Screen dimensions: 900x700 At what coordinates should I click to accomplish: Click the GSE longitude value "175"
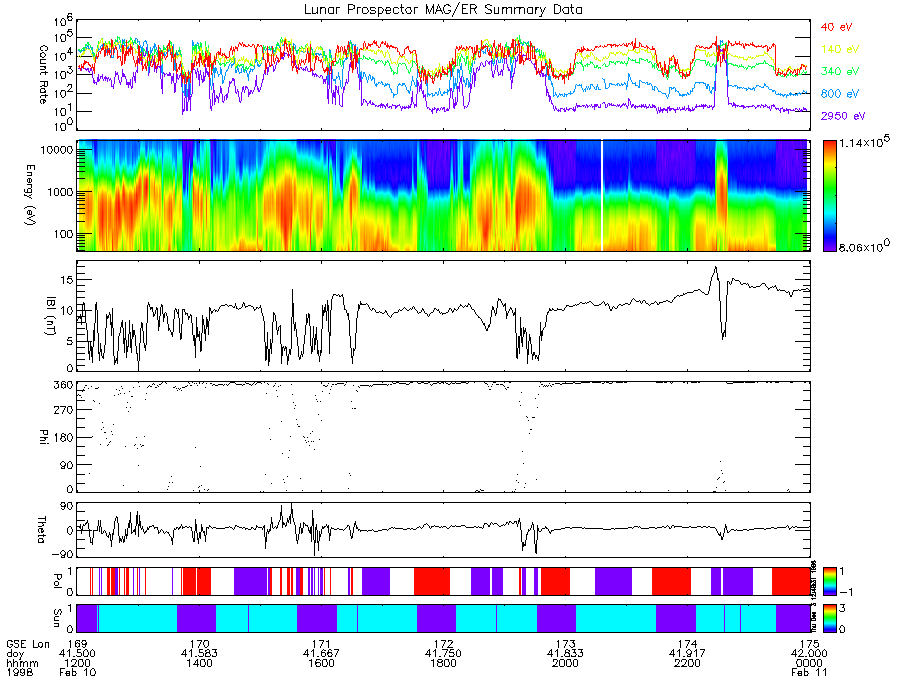(809, 644)
